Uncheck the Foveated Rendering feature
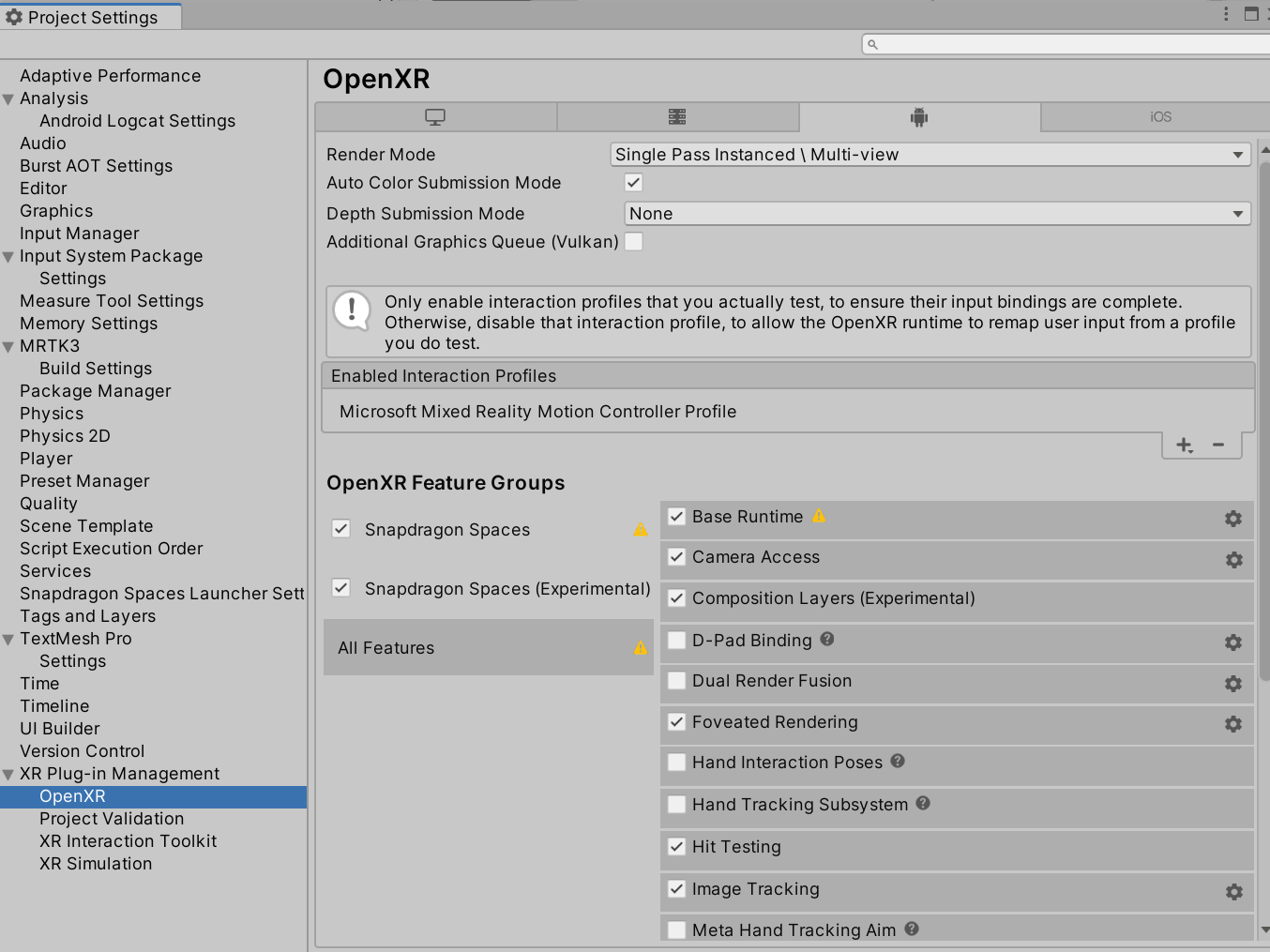 pyautogui.click(x=676, y=722)
